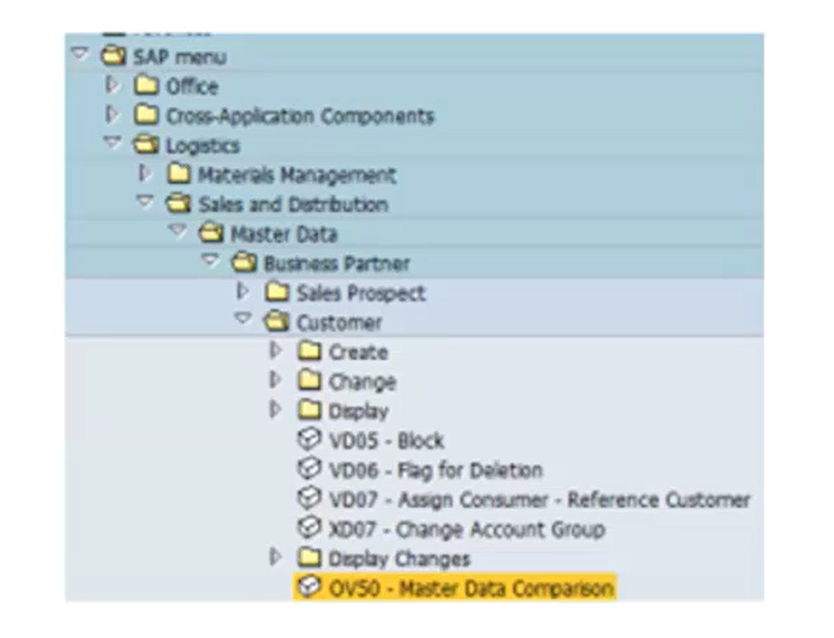The image size is (834, 638).
Task: Collapse the Business Partner arrow
Action: pos(211,260)
